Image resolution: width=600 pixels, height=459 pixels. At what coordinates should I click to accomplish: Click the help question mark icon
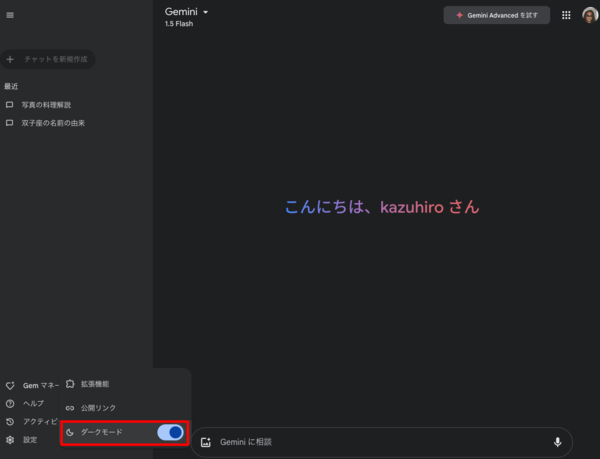[x=10, y=404]
